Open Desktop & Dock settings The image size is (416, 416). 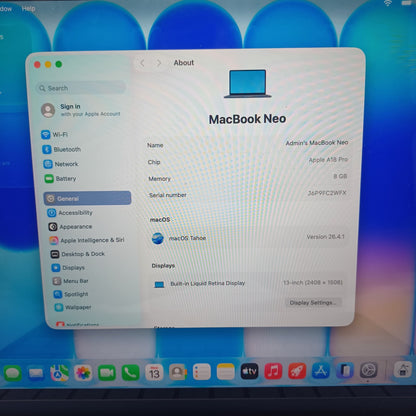[77, 254]
